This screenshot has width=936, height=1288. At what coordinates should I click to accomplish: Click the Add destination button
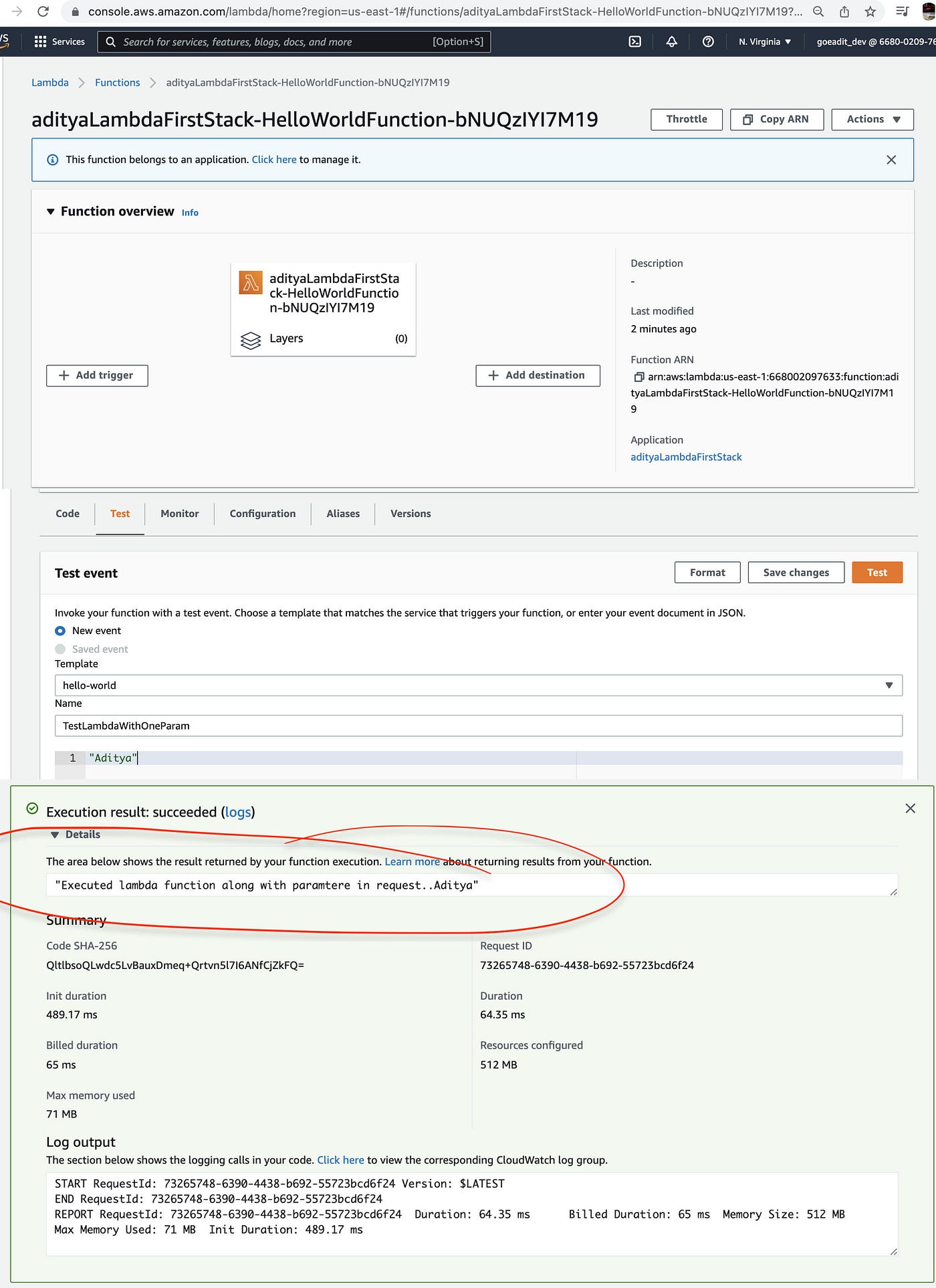538,375
